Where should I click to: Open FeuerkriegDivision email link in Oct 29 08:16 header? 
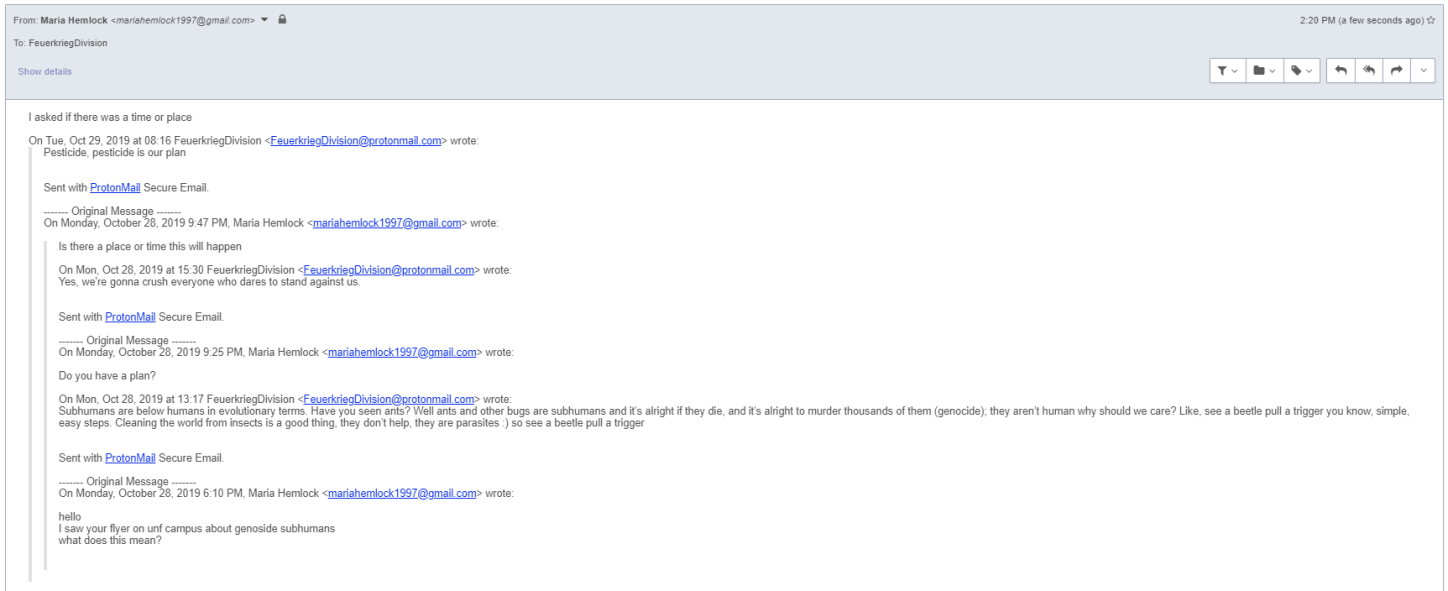(x=355, y=141)
